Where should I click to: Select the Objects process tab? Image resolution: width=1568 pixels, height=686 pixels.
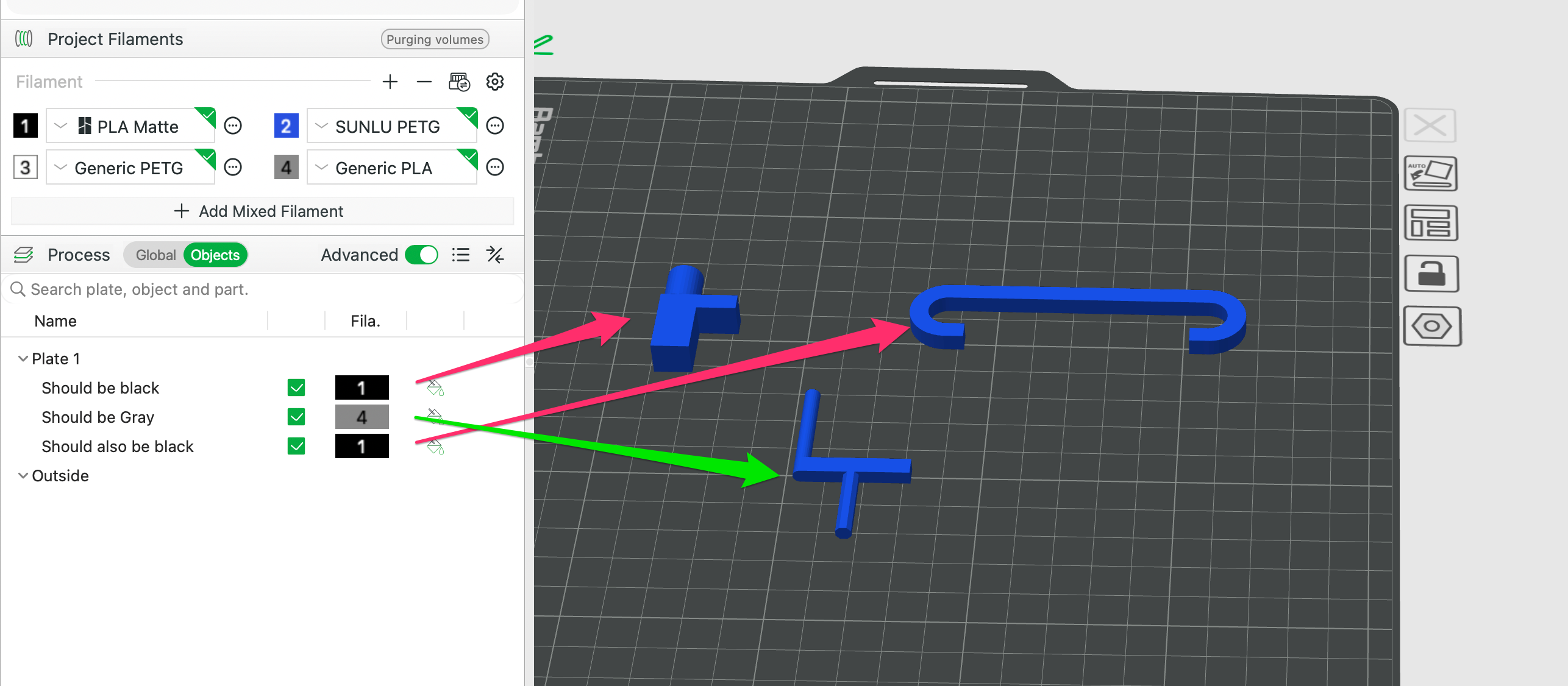tap(215, 255)
